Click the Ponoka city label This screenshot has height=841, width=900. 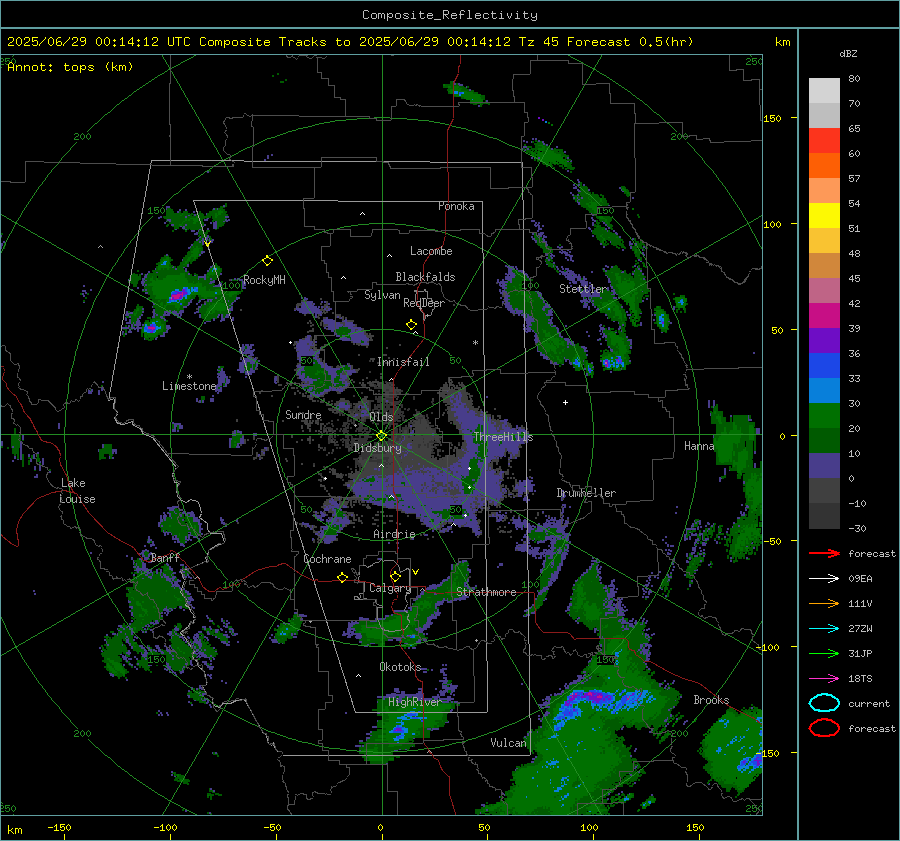pyautogui.click(x=456, y=206)
